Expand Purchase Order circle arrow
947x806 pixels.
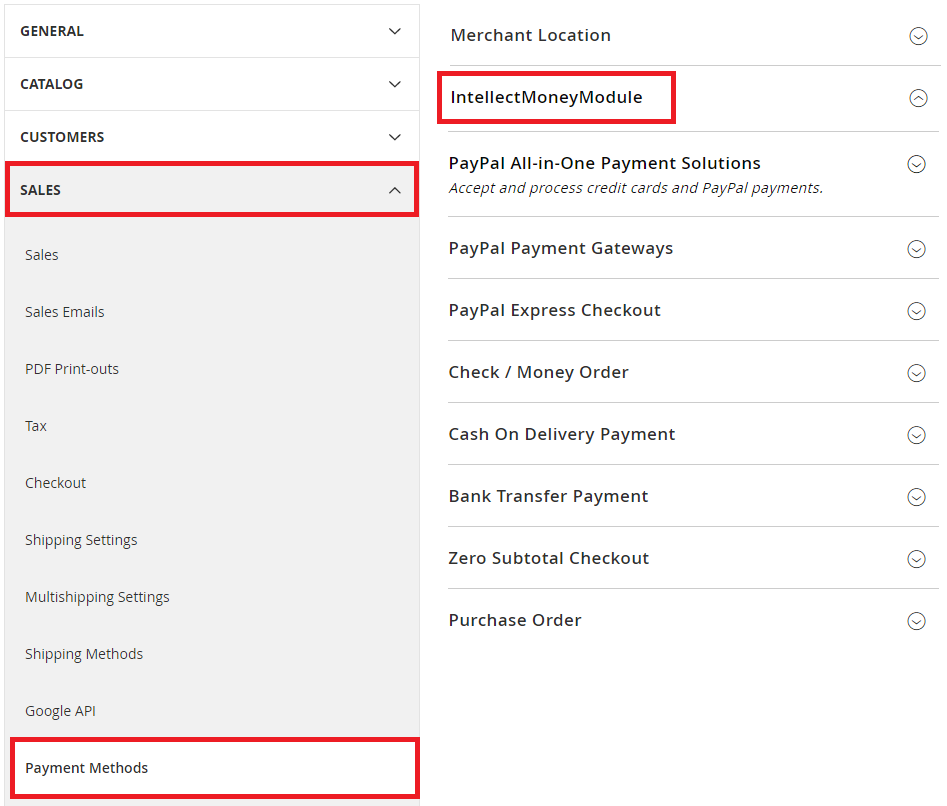click(916, 621)
